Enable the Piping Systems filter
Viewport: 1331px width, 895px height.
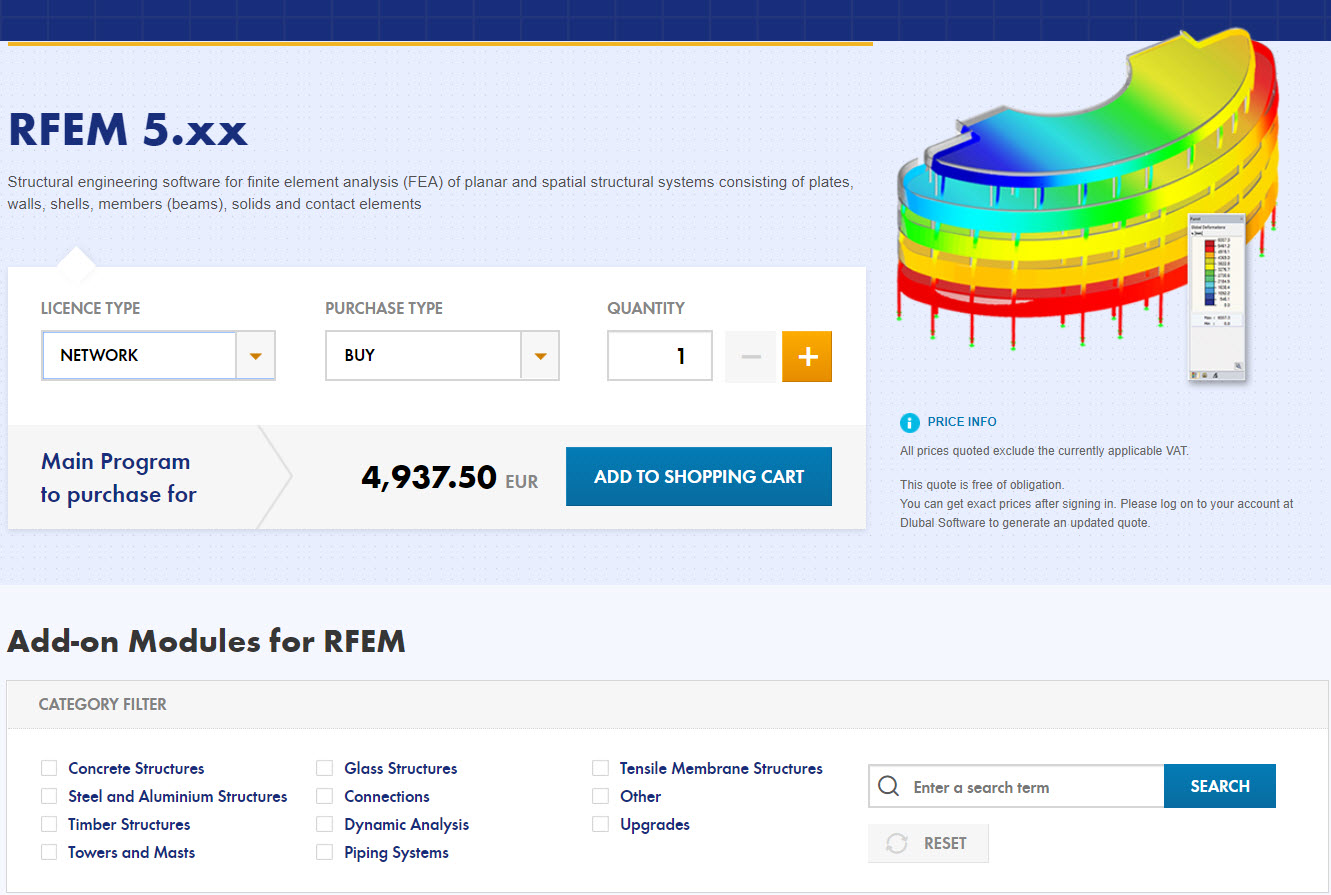click(324, 852)
